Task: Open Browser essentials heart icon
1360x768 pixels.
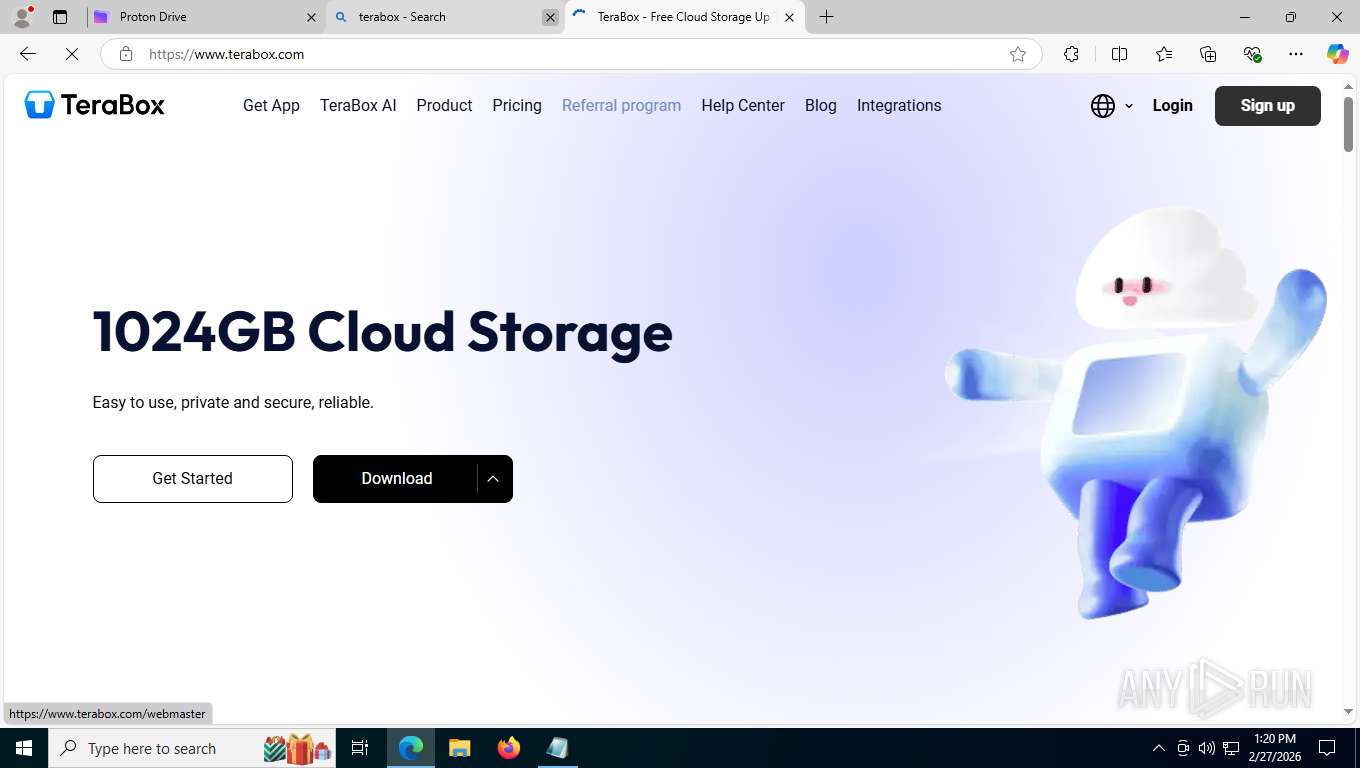Action: click(1252, 54)
